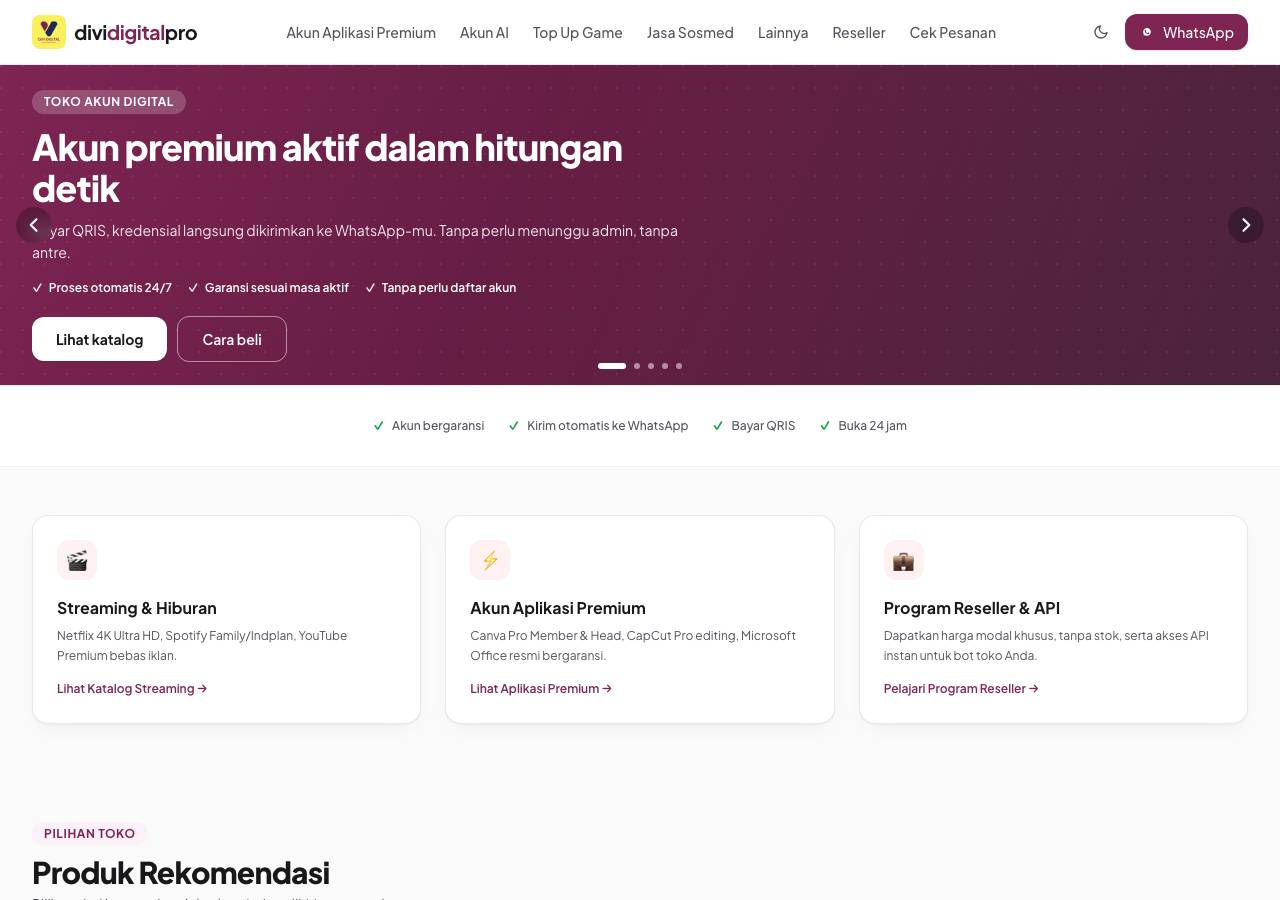Click the Cara beli button
The image size is (1280, 900).
pyautogui.click(x=232, y=339)
